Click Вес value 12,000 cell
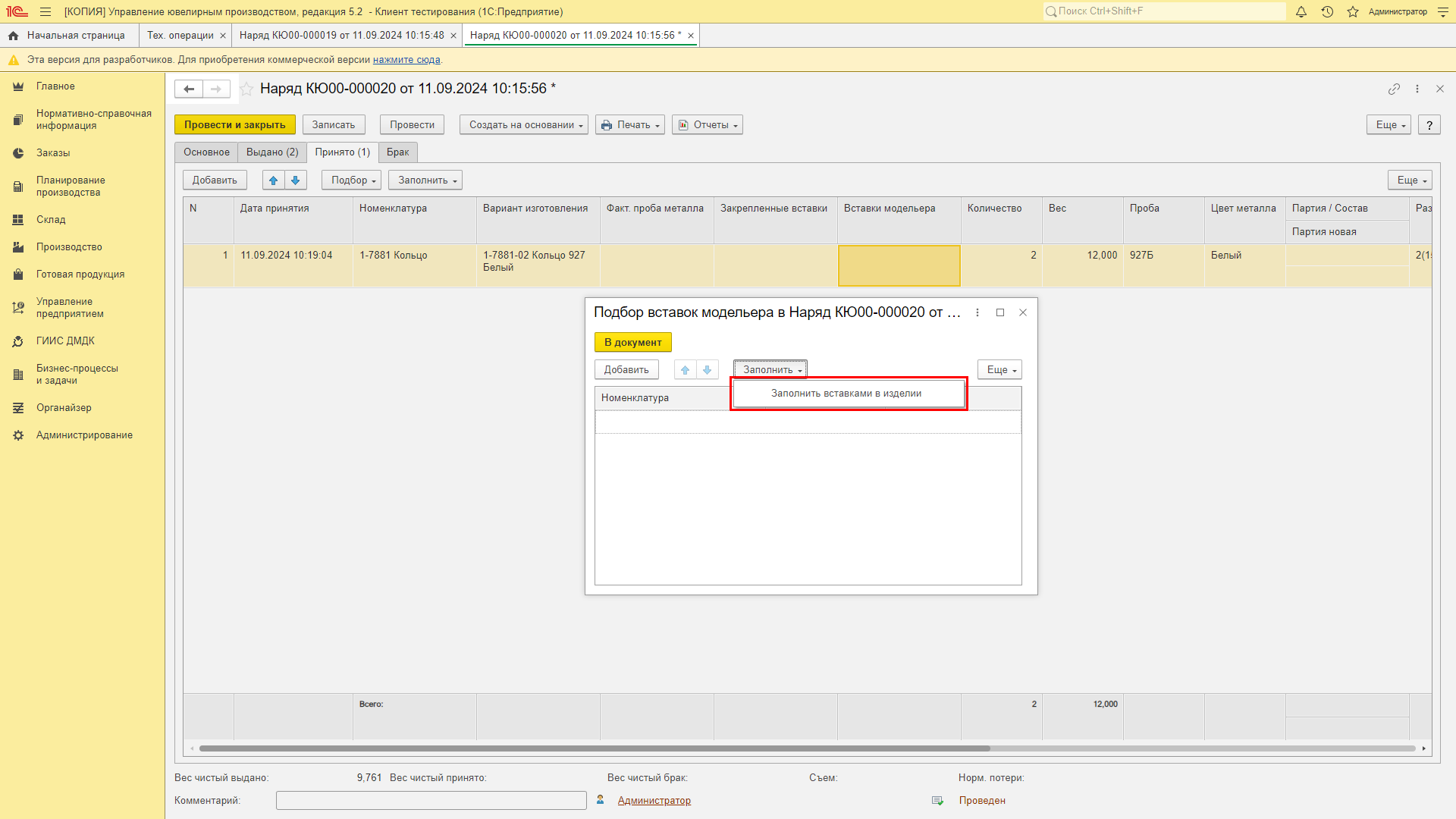 coord(1083,265)
